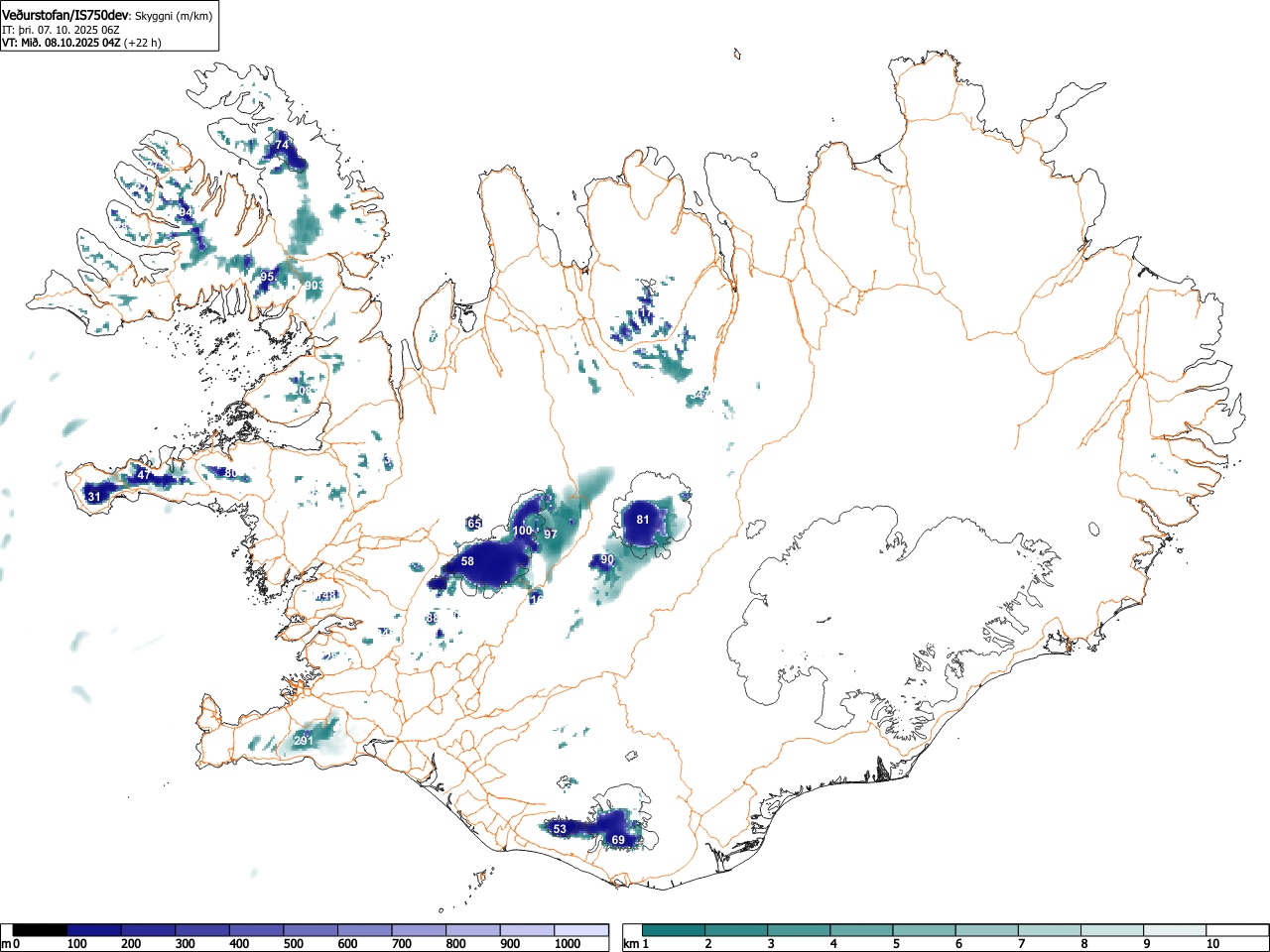Click the '300' tick on the metre legend
Viewport: 1270px width, 952px height.
point(185,944)
